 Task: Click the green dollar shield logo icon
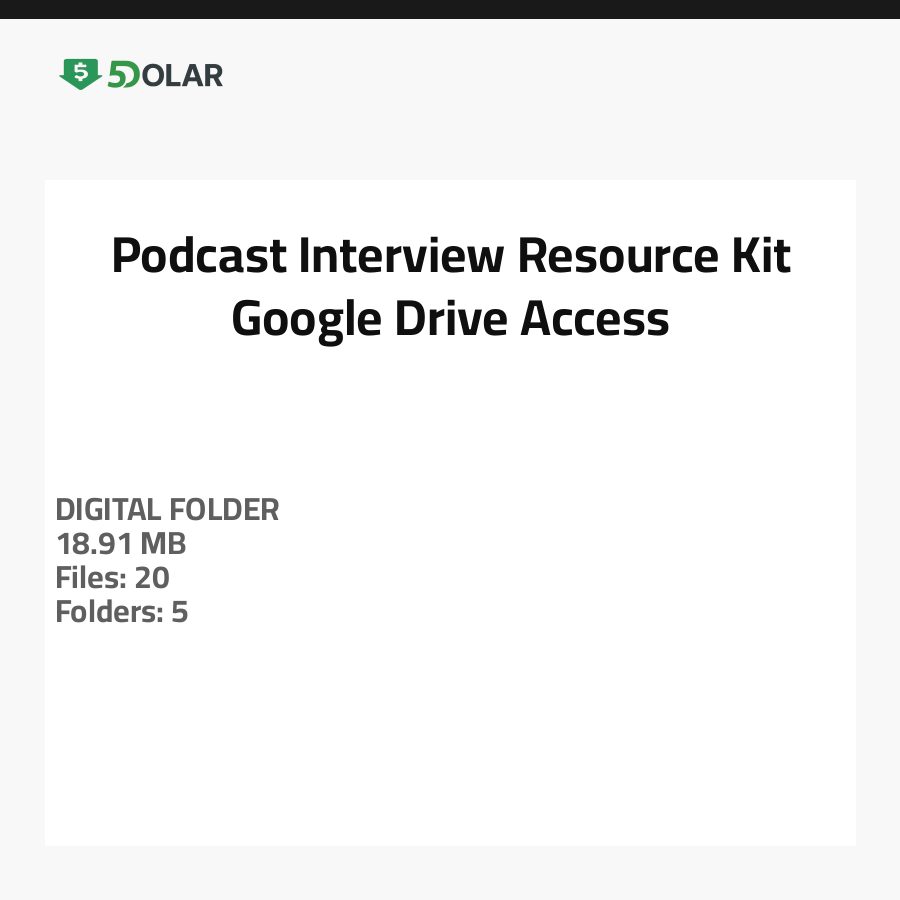point(80,74)
